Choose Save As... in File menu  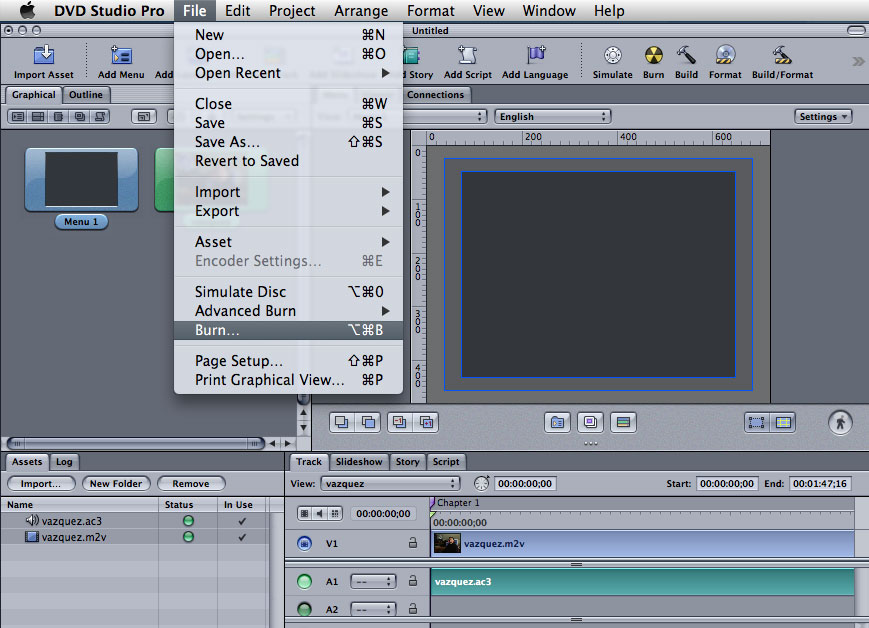pos(288,142)
